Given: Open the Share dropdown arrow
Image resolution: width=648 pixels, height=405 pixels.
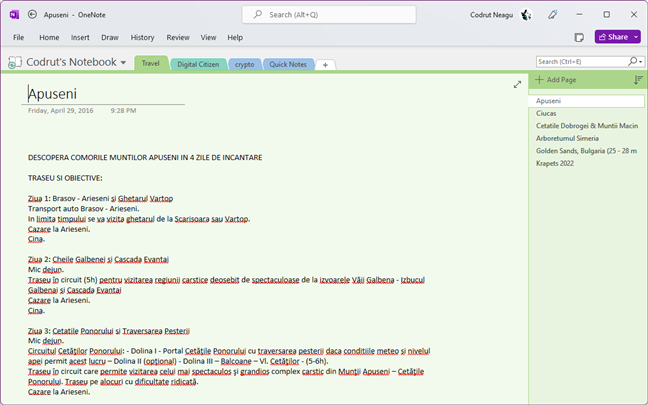Looking at the screenshot, I should (x=636, y=37).
